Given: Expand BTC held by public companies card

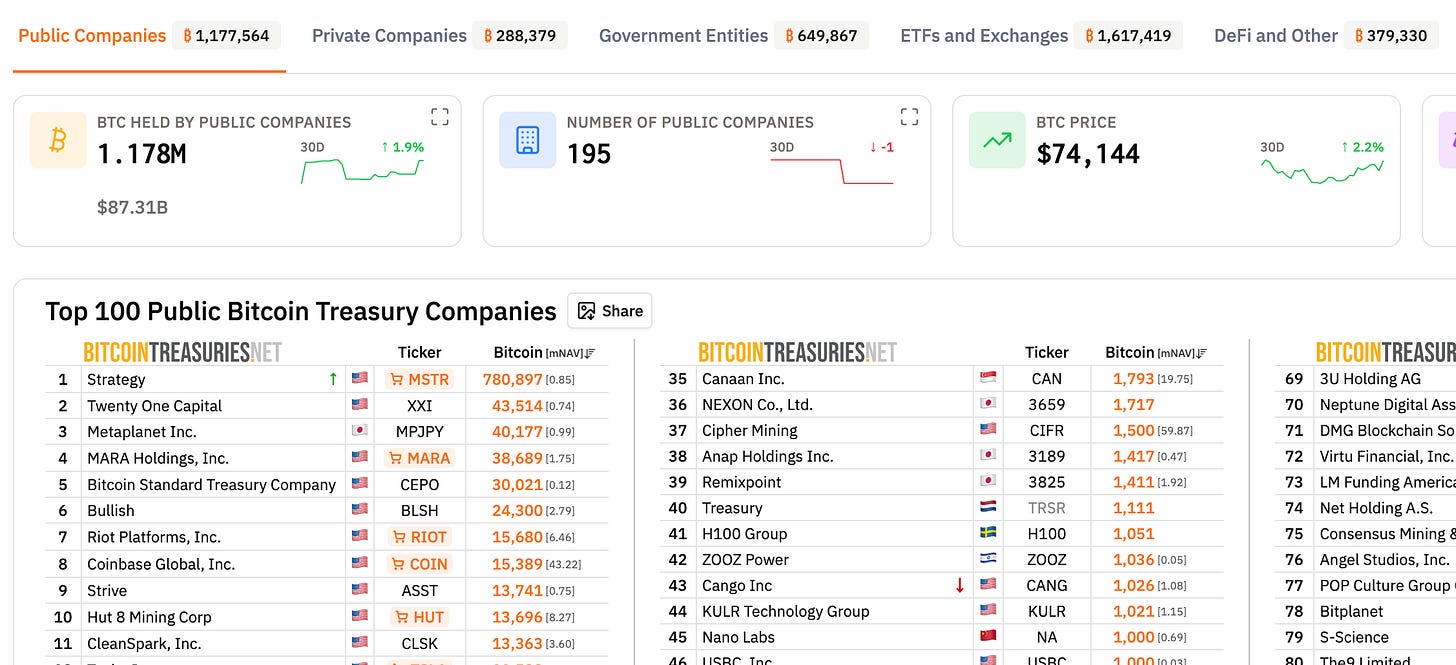Looking at the screenshot, I should pos(439,117).
